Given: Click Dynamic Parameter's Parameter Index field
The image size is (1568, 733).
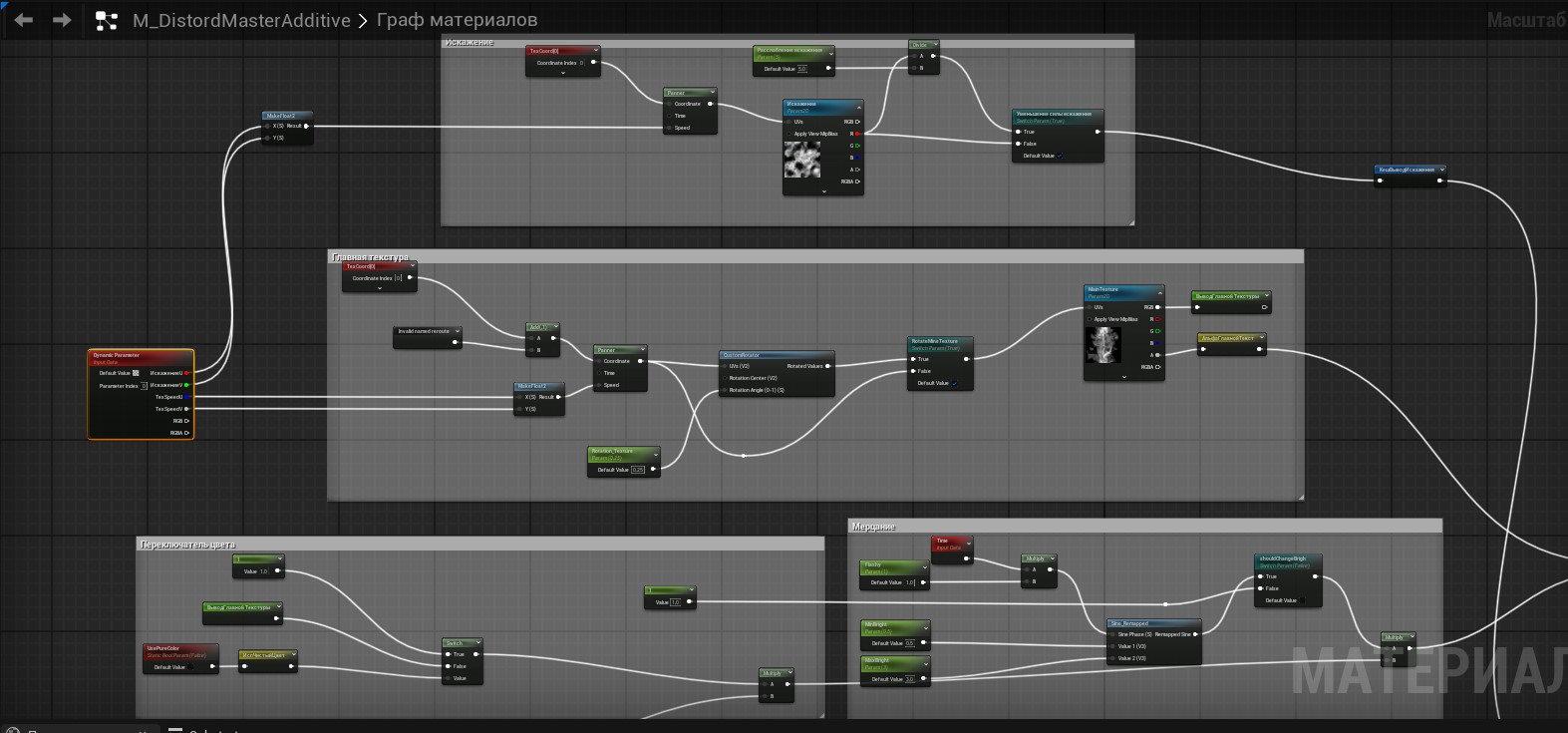Looking at the screenshot, I should tap(144, 385).
